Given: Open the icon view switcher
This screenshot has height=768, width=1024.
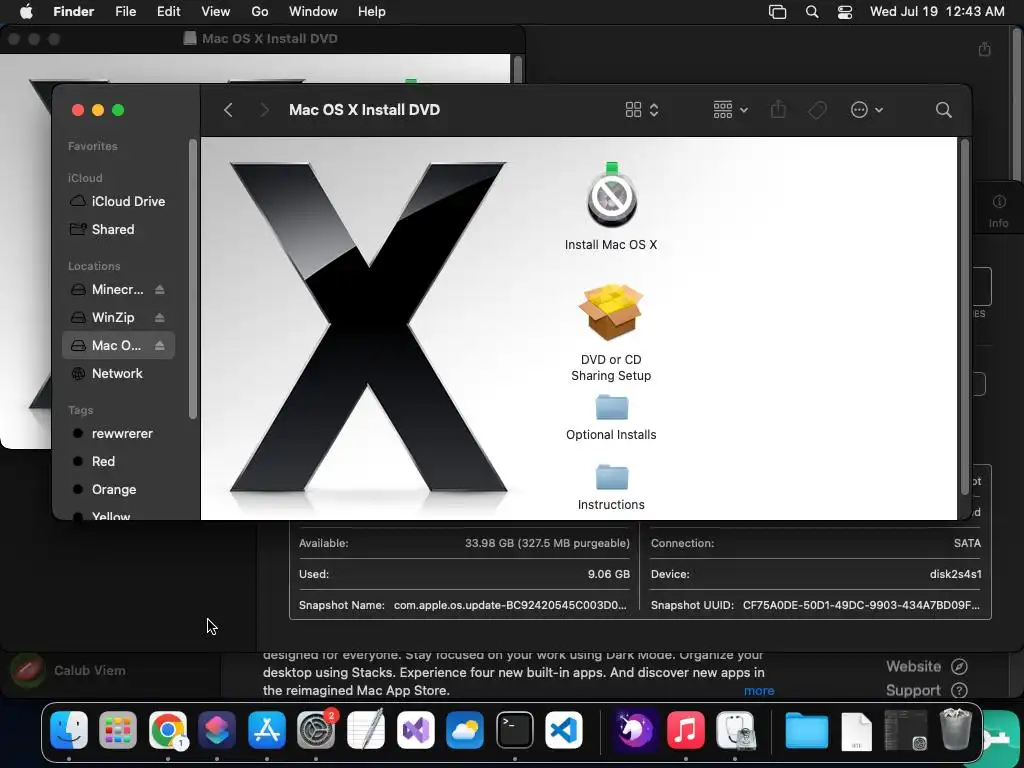Looking at the screenshot, I should [642, 110].
